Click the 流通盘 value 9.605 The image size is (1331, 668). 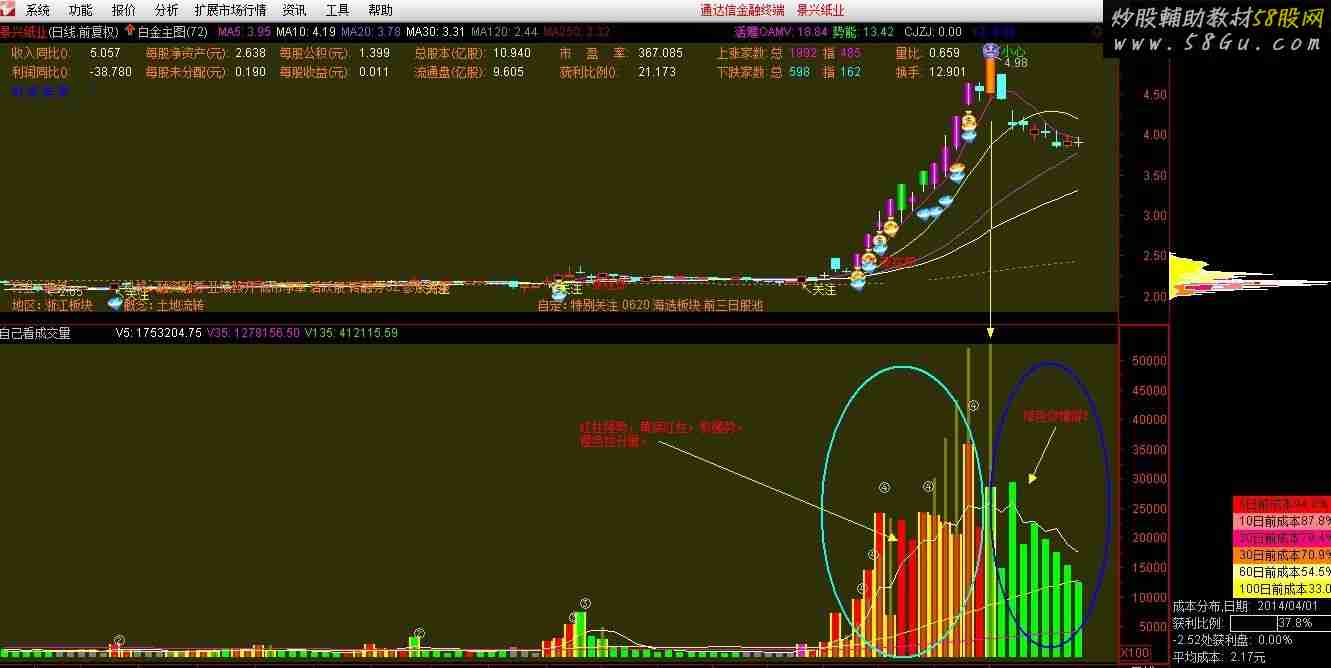point(508,72)
